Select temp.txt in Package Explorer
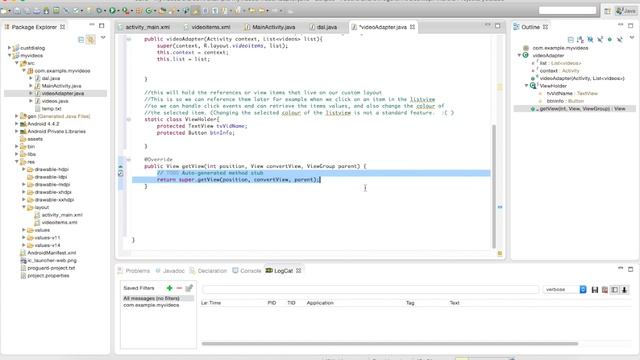Viewport: 640px width, 360px height. 51,109
